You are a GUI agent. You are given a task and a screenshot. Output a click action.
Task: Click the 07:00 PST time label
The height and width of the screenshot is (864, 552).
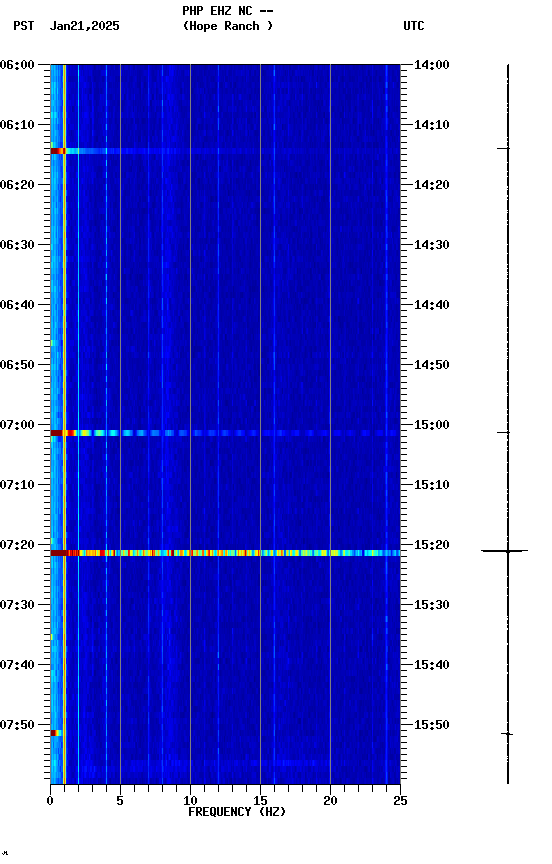17,425
